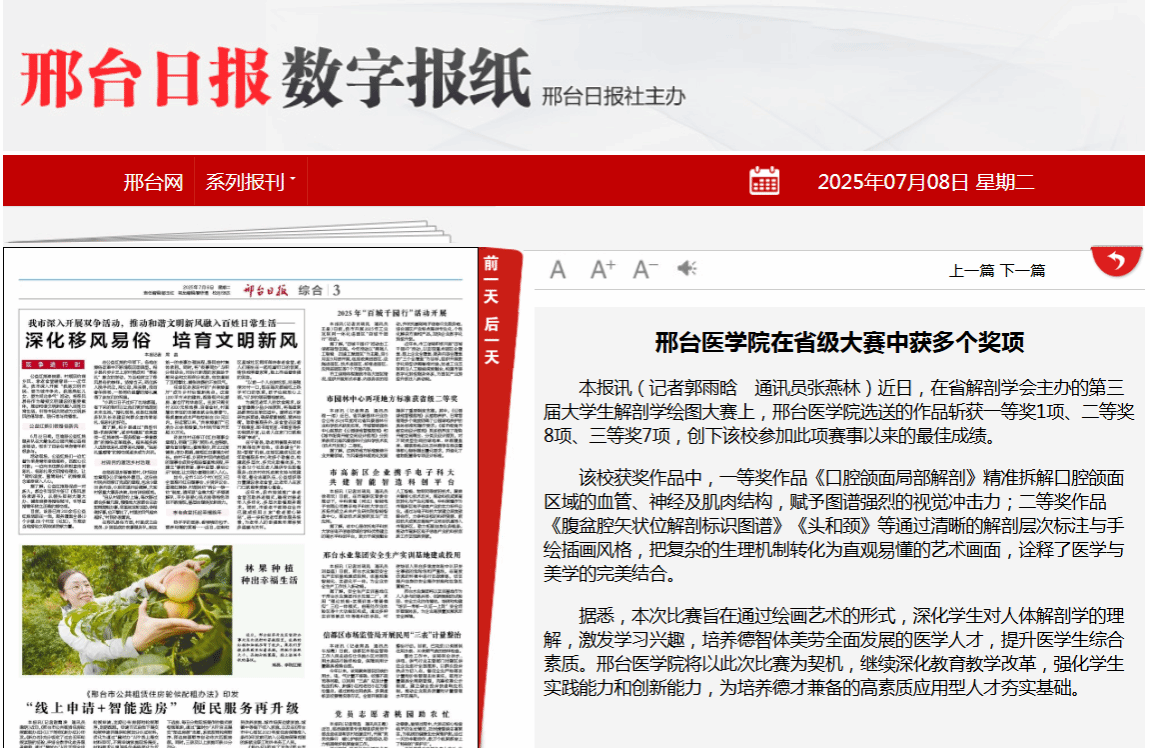Click the date 2025年07月08日 星期二
1150x748 pixels.
click(x=925, y=182)
